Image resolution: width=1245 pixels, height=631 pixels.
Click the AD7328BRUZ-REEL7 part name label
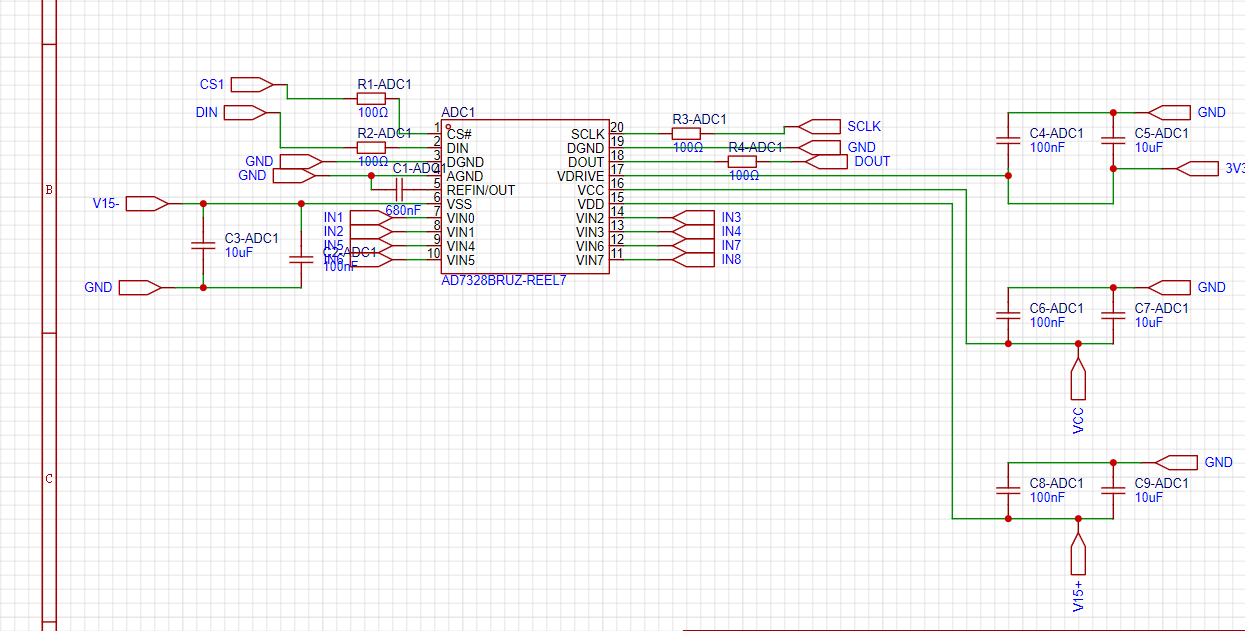tap(504, 281)
